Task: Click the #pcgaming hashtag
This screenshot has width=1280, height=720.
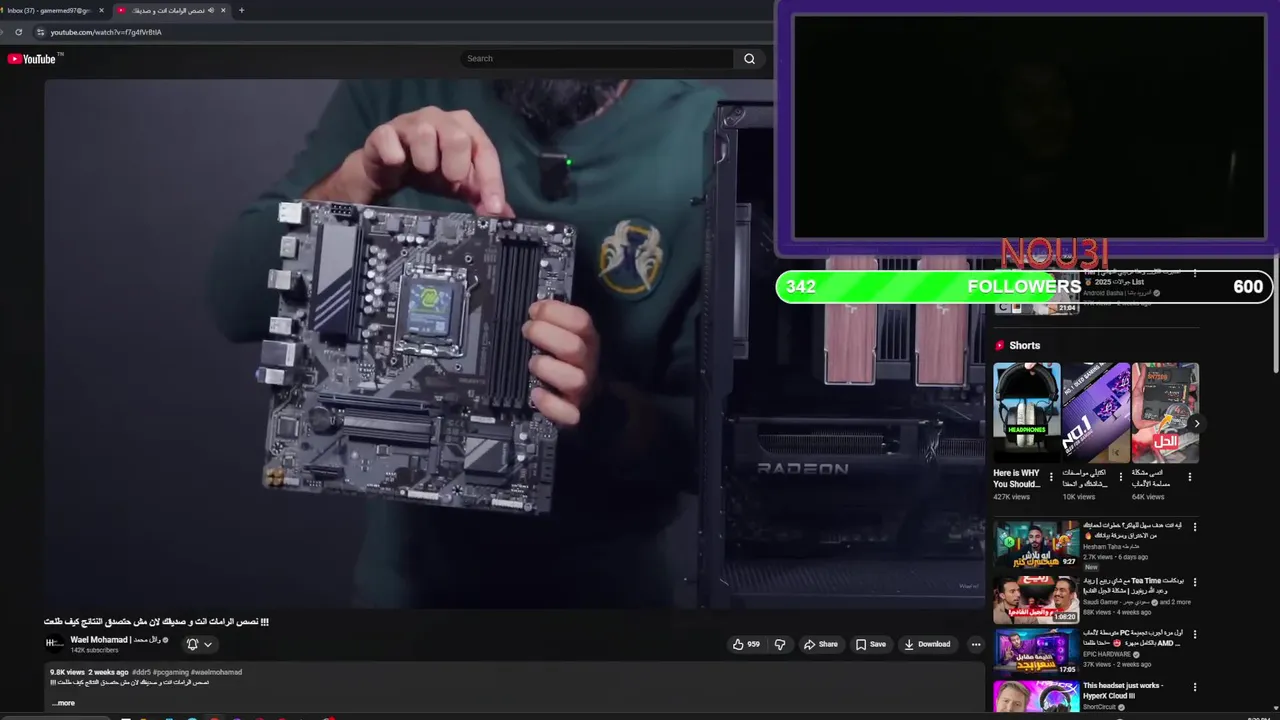Action: point(170,672)
